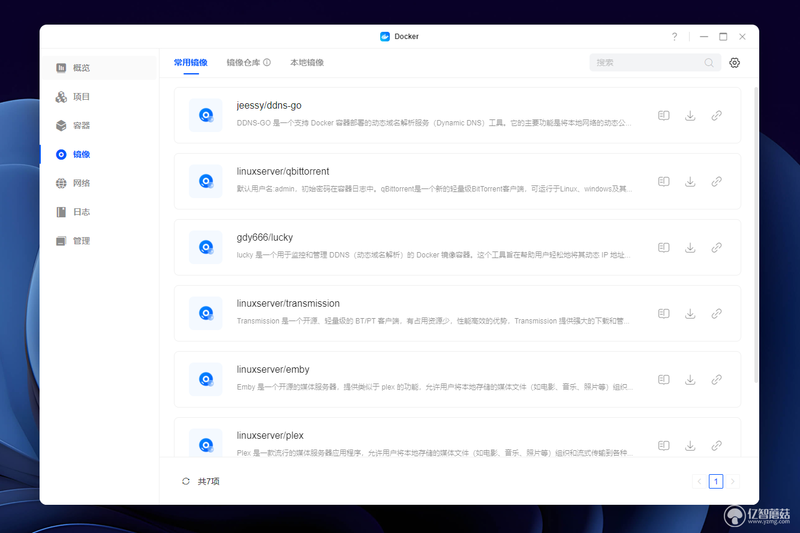Viewport: 800px width, 533px height.
Task: Focus the 搜索 search field
Action: (655, 62)
